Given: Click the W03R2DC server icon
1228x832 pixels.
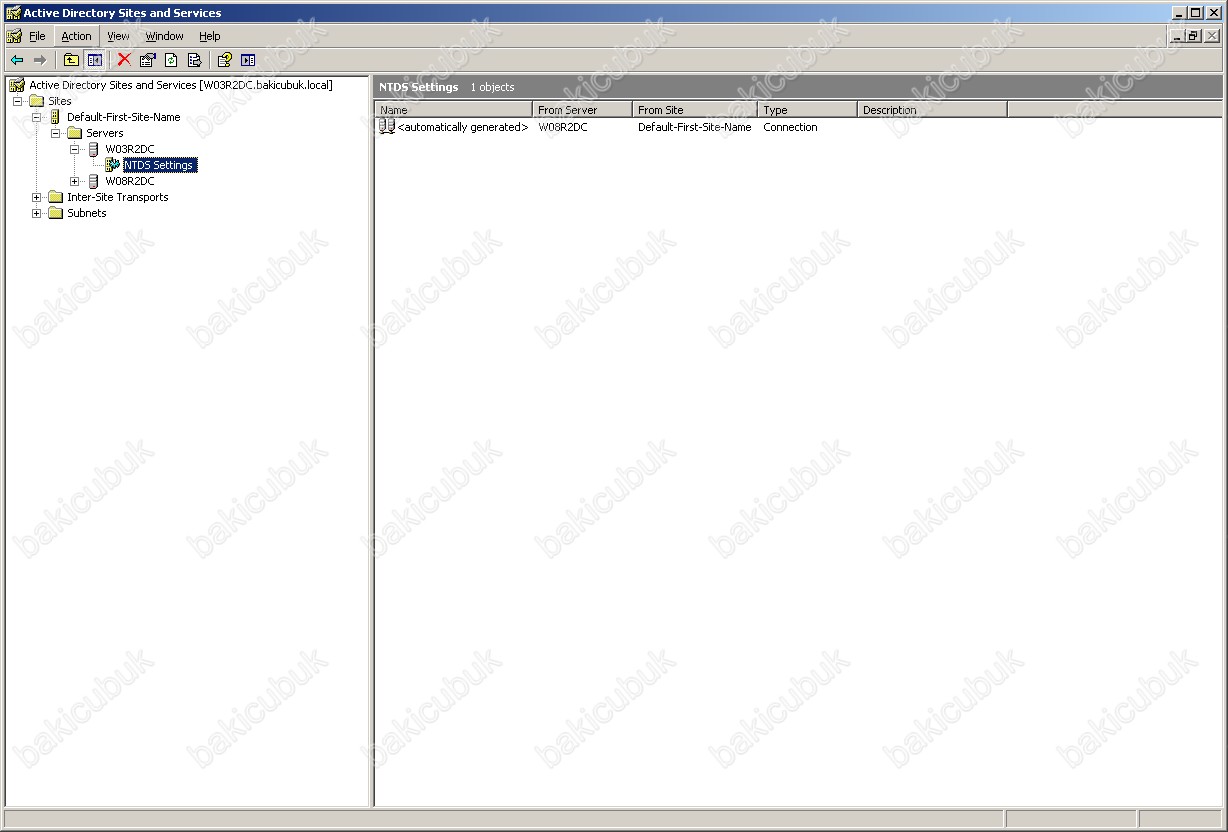Looking at the screenshot, I should click(94, 149).
